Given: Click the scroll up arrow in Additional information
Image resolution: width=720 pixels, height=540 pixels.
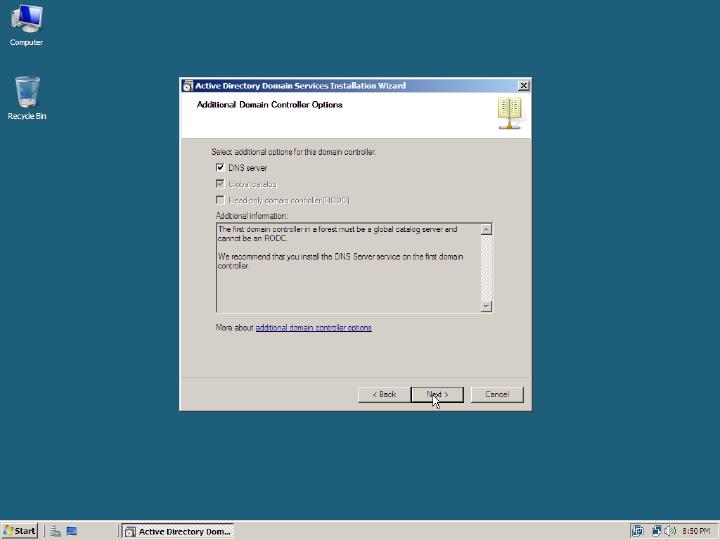Looking at the screenshot, I should coord(486,229).
